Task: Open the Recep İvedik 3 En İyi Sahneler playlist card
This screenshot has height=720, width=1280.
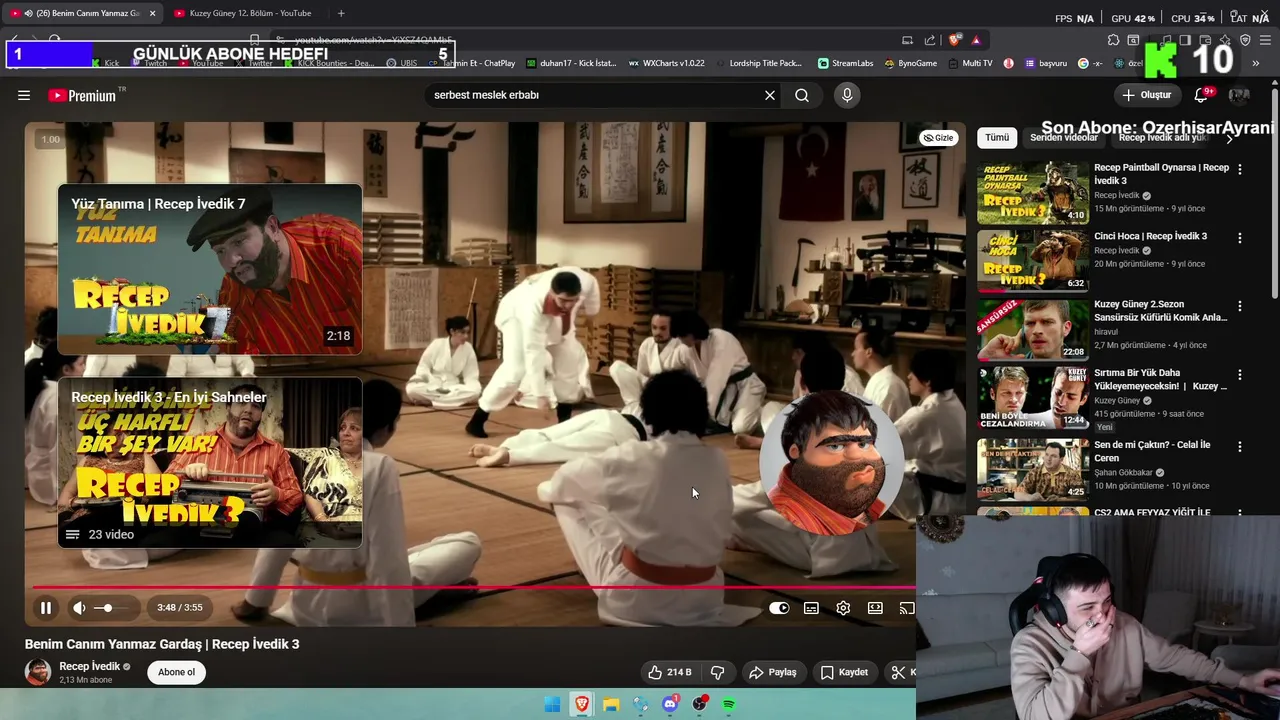Action: coord(210,462)
